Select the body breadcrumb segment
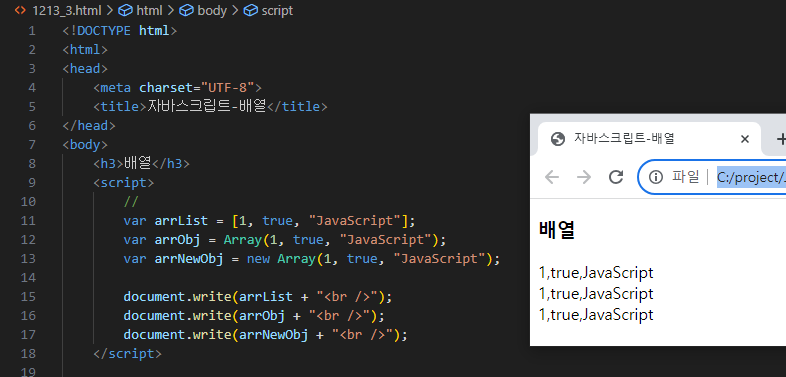Image resolution: width=786 pixels, height=377 pixels. [x=212, y=10]
